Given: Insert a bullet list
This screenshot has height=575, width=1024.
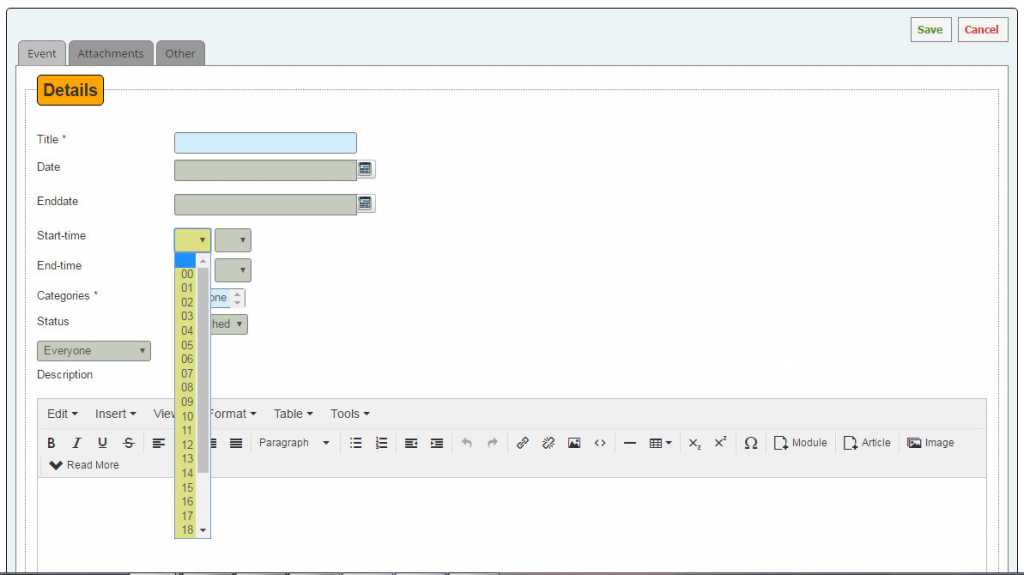Looking at the screenshot, I should [356, 443].
